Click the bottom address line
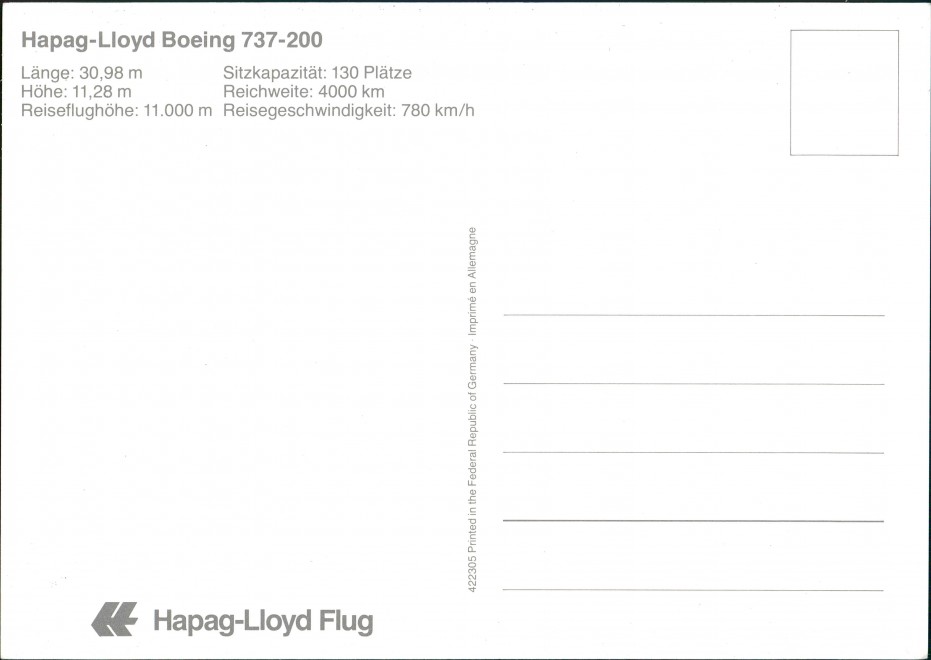Screen dimensions: 931x660 (694, 590)
